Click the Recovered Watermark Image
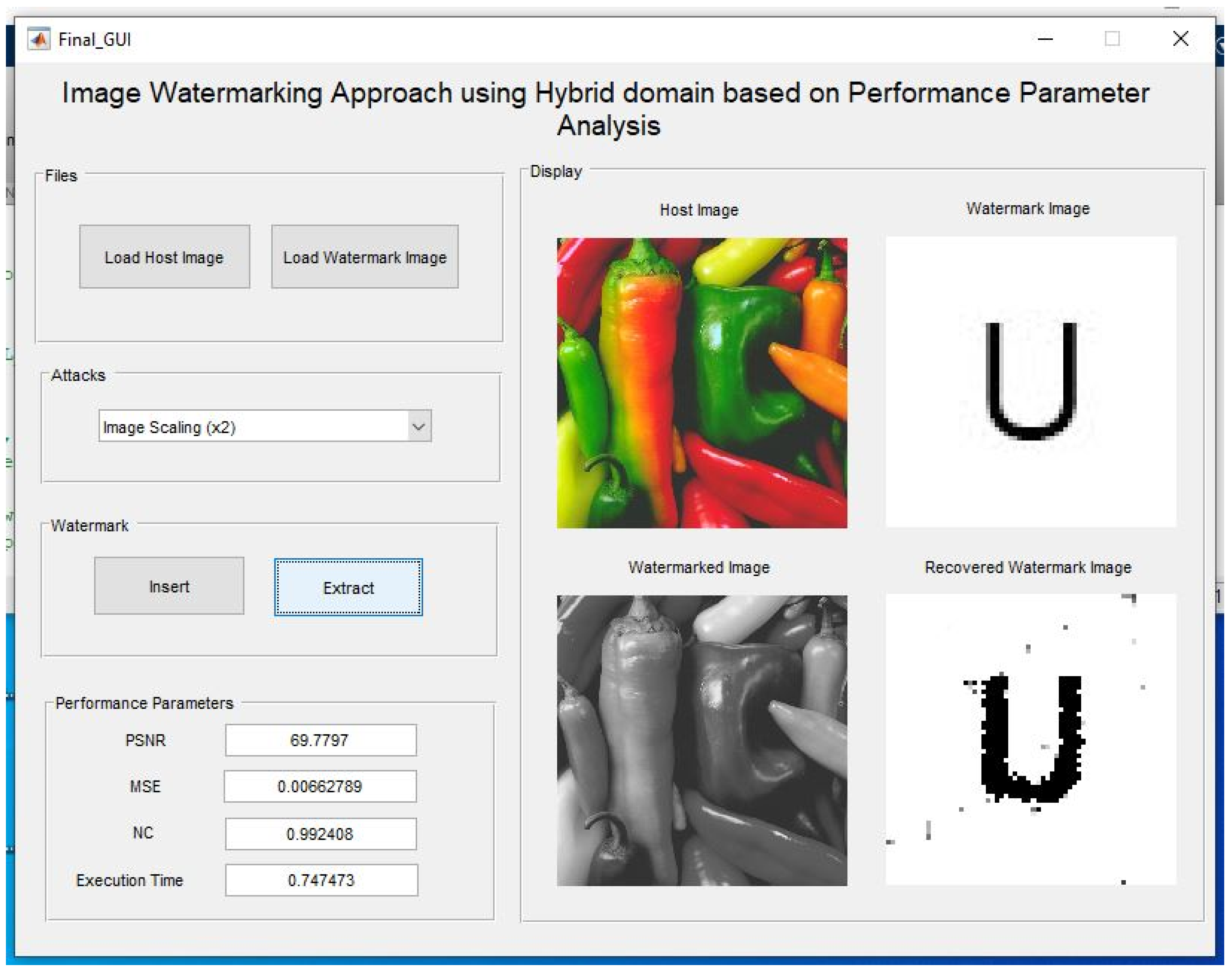 1030,740
